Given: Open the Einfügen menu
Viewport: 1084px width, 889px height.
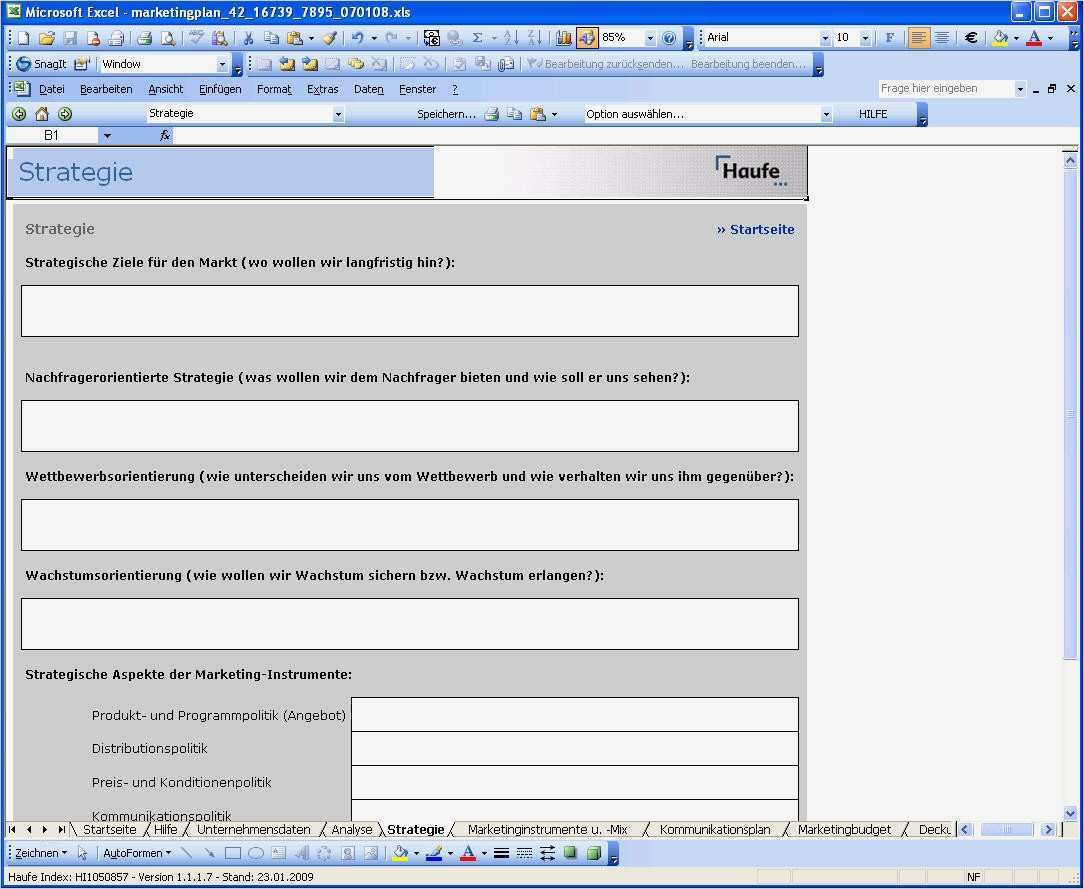Looking at the screenshot, I should (x=220, y=89).
